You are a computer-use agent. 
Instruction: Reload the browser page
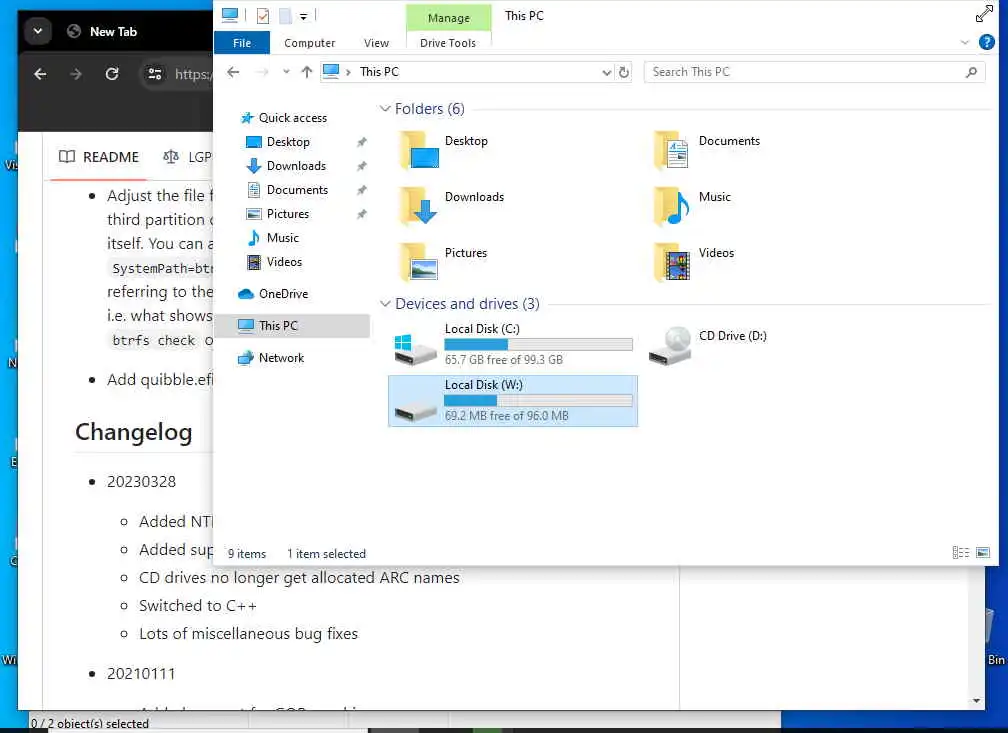[x=112, y=74]
